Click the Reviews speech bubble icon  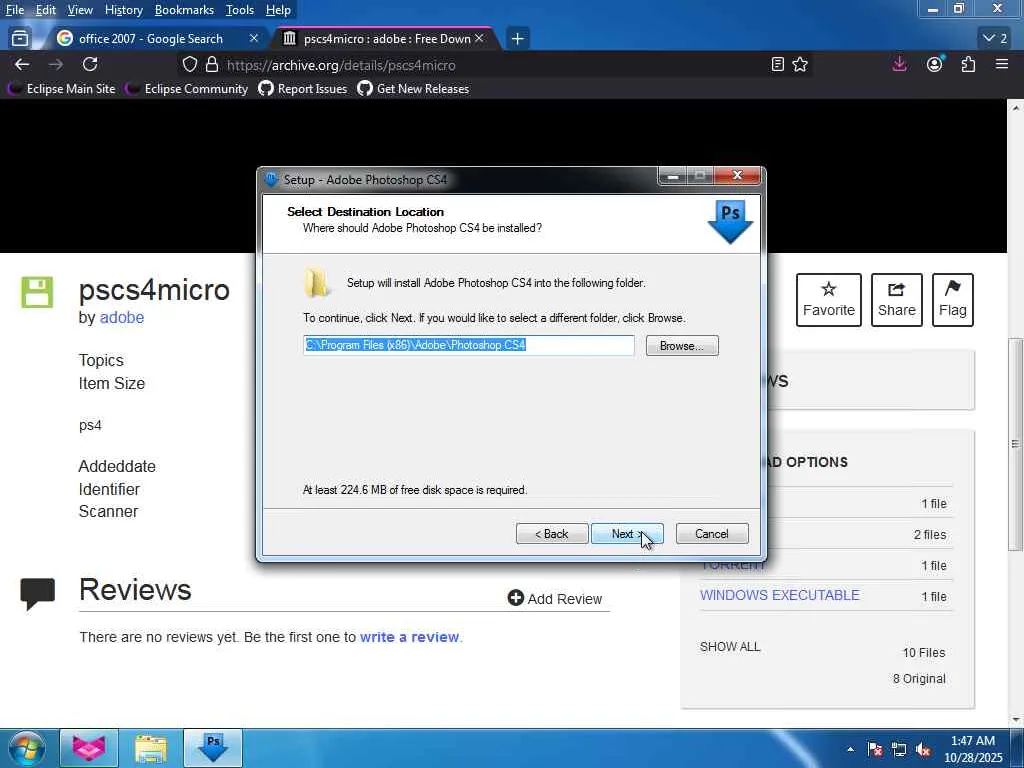(37, 593)
